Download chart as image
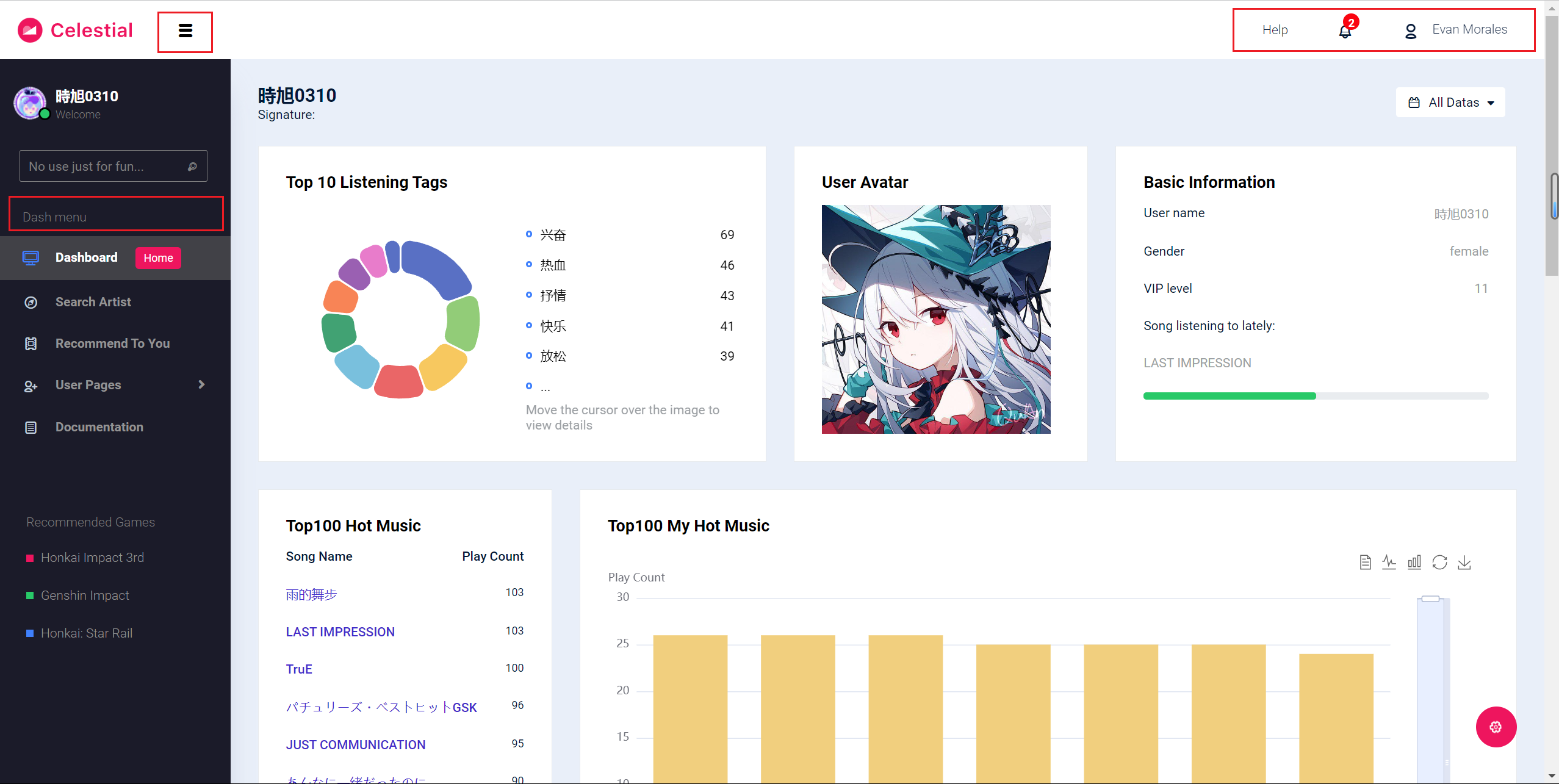Image resolution: width=1559 pixels, height=784 pixels. (x=1464, y=562)
